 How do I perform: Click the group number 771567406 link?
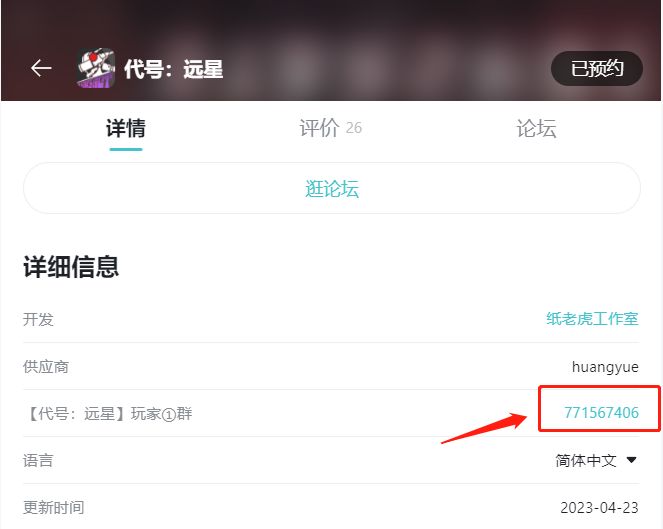click(601, 412)
